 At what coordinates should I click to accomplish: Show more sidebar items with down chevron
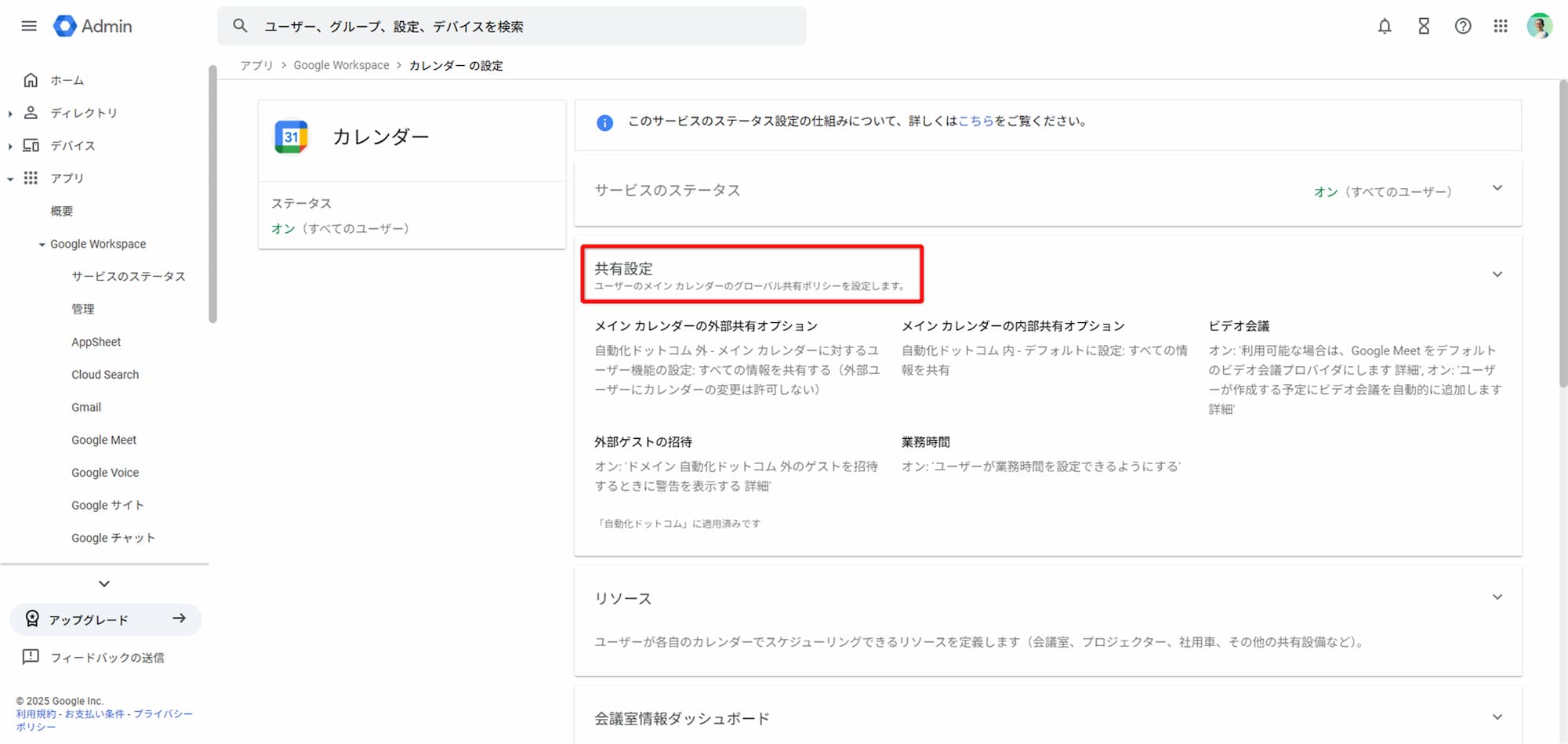pyautogui.click(x=104, y=584)
